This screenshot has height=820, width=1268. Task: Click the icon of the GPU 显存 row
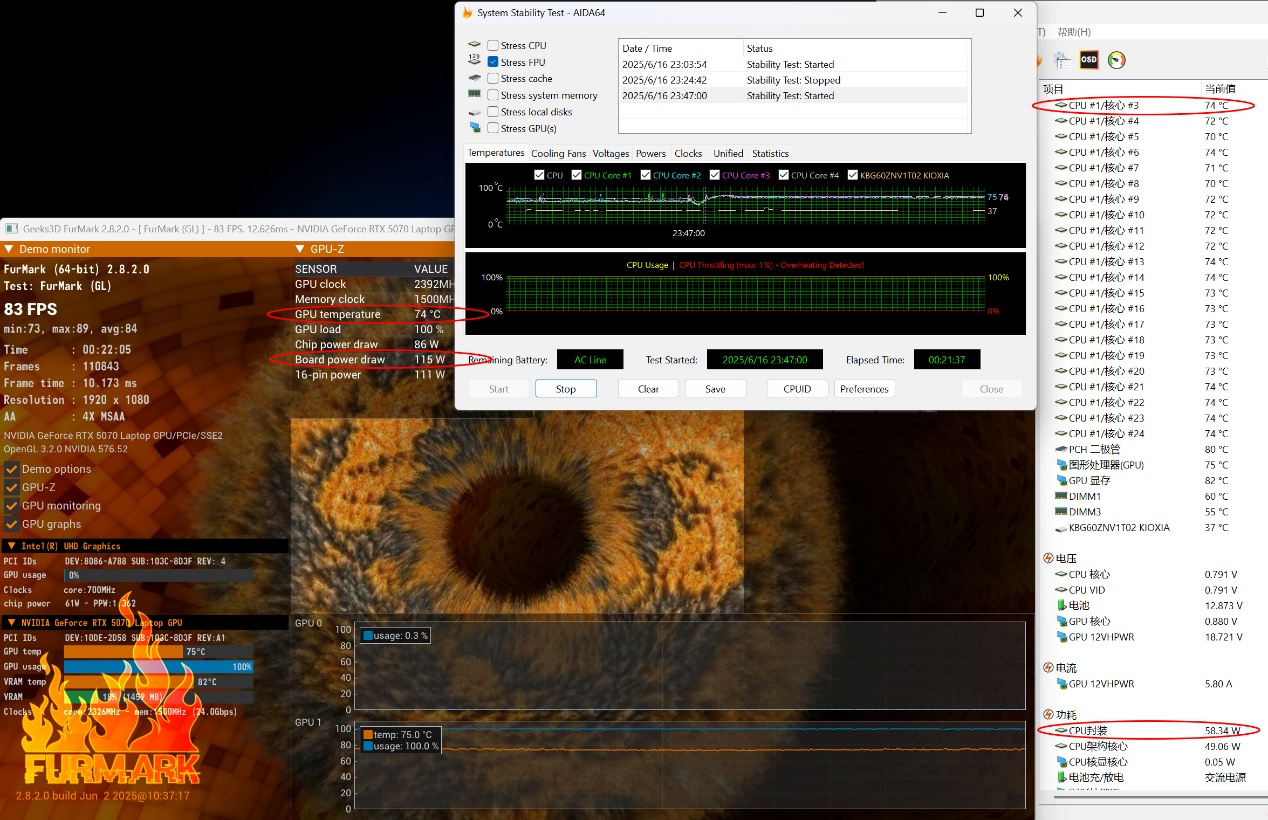point(1061,480)
